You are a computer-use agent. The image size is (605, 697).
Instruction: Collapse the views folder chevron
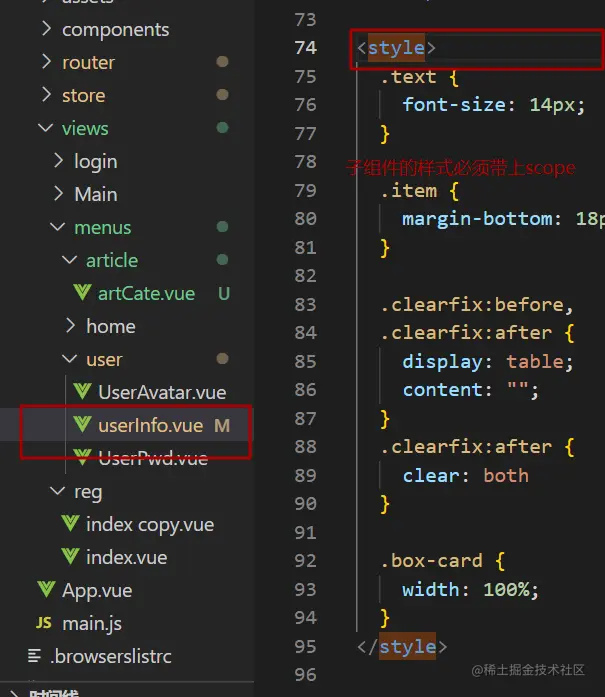45,128
